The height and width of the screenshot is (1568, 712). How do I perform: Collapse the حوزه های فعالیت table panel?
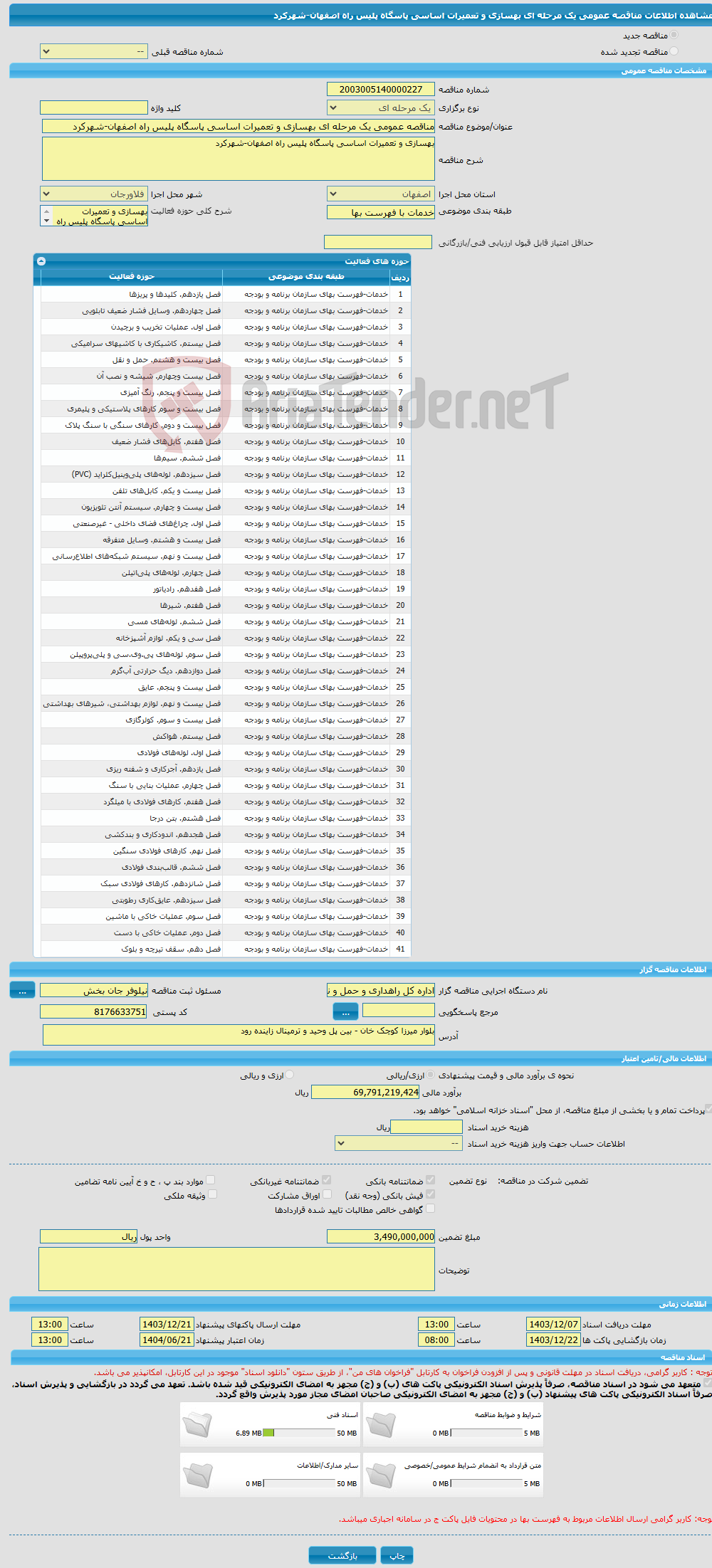41,261
